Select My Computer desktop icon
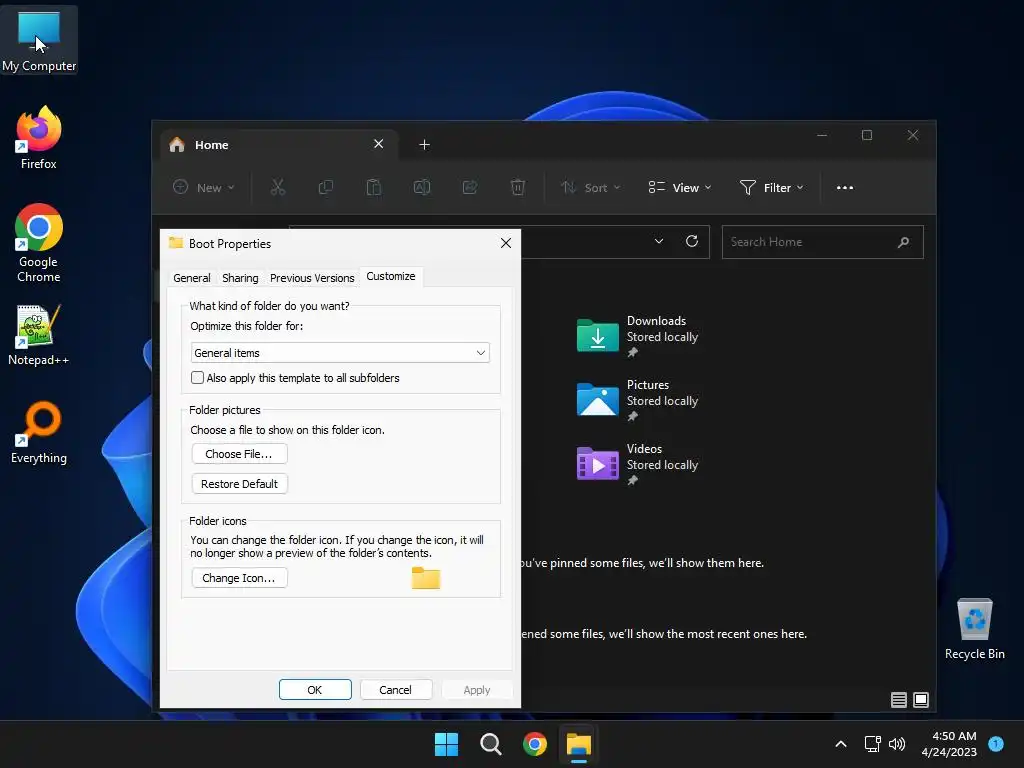This screenshot has width=1024, height=768. coord(39,40)
